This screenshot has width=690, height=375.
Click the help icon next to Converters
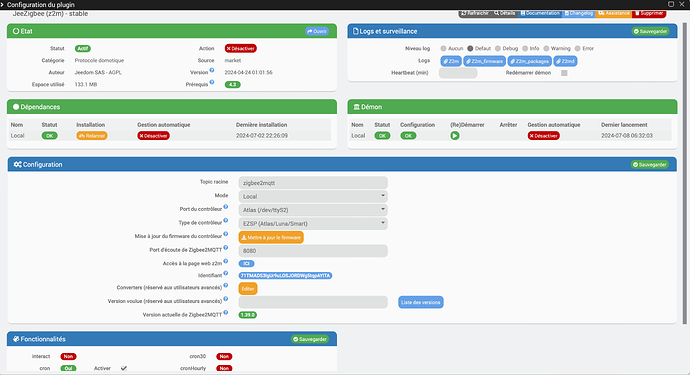click(x=226, y=285)
